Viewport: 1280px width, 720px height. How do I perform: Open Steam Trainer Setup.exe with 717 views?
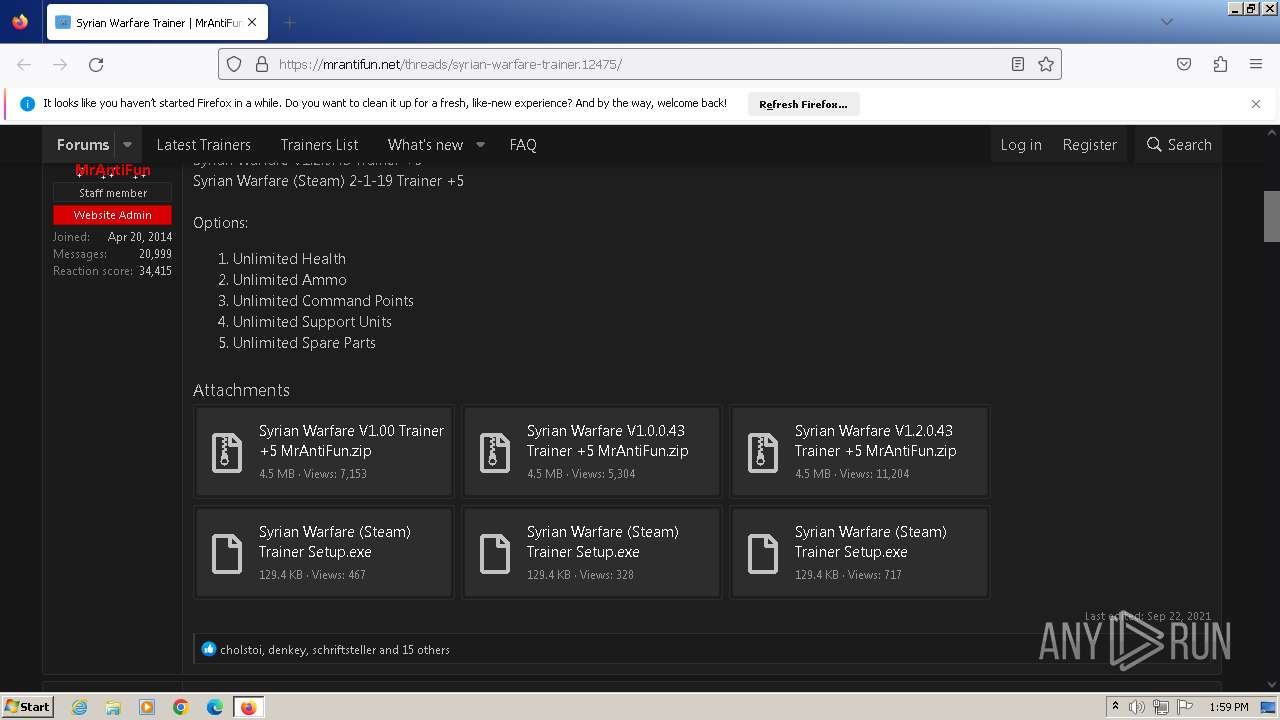[x=871, y=541]
